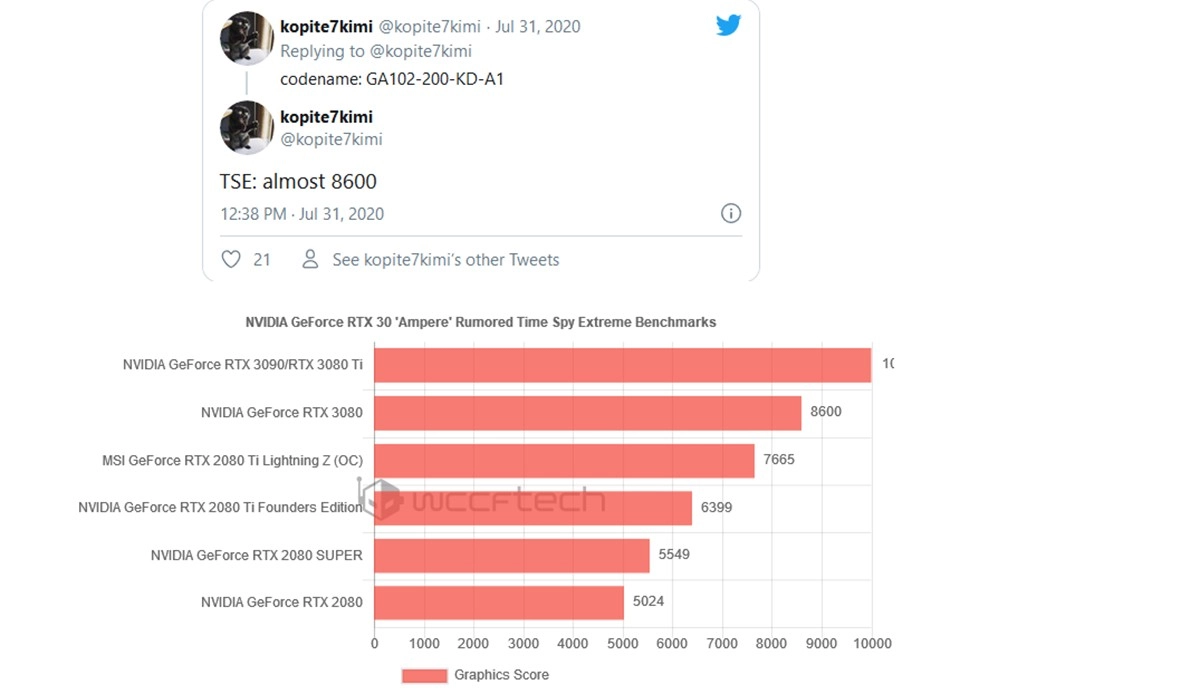Like the tweet with heart icon
1200x694 pixels.
[x=231, y=259]
